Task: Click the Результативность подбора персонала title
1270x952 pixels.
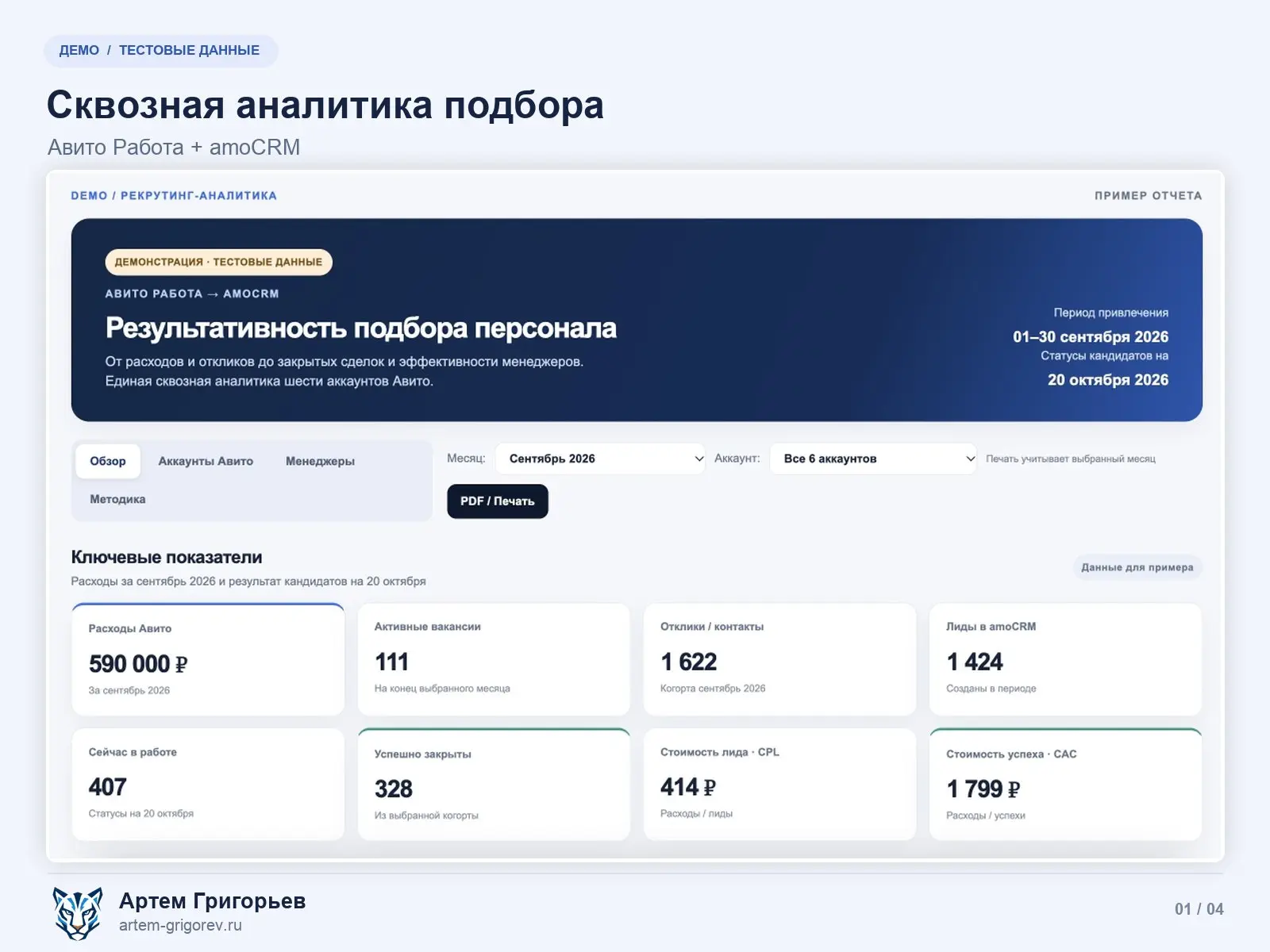Action: (361, 328)
